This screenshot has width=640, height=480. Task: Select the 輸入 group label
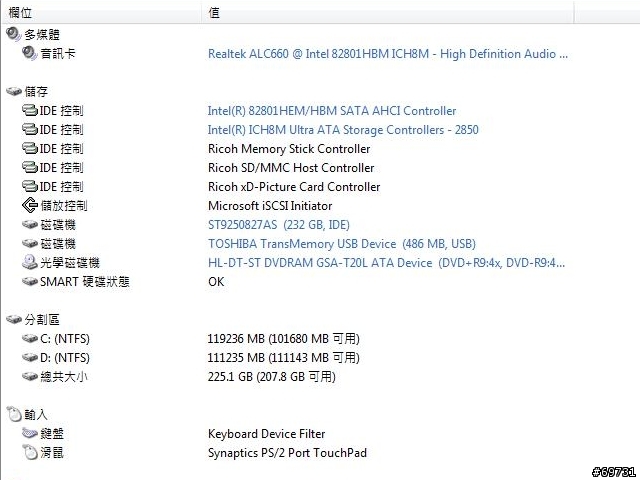pos(36,415)
